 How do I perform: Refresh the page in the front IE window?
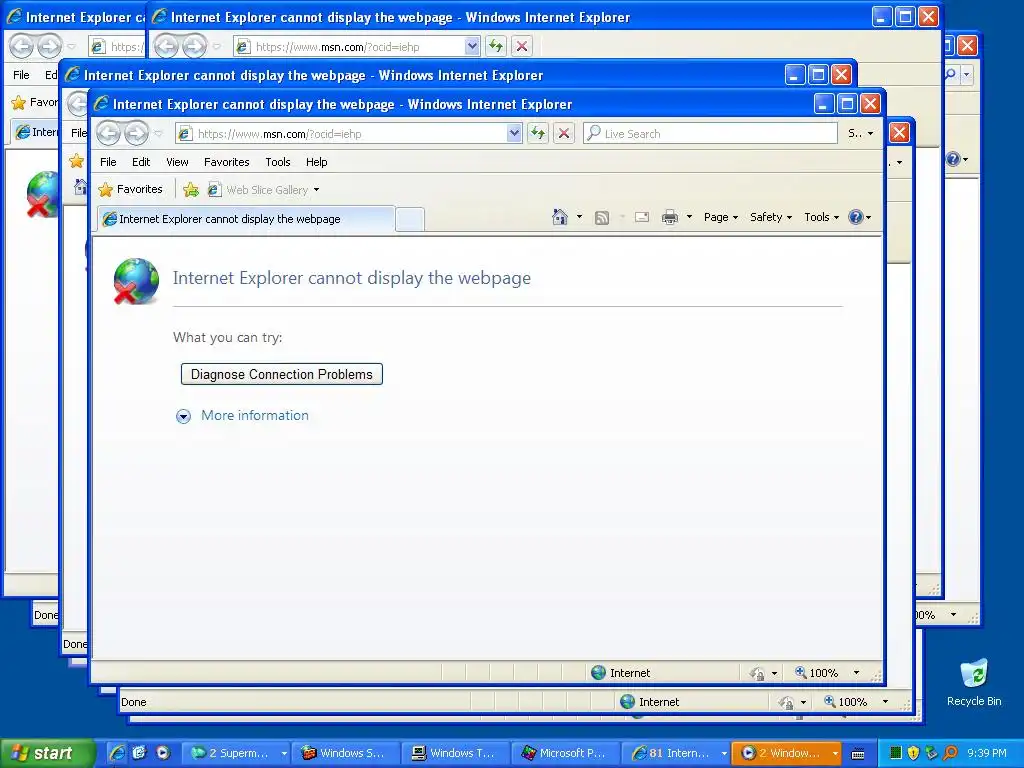coord(537,134)
